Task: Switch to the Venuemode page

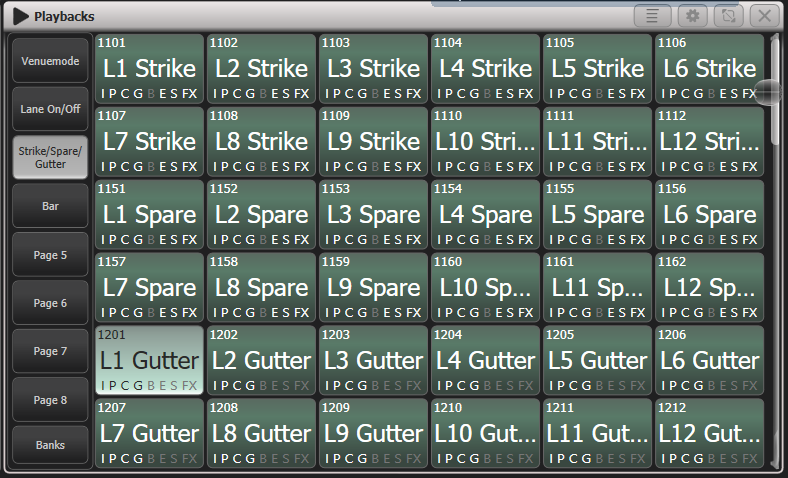Action: point(50,61)
